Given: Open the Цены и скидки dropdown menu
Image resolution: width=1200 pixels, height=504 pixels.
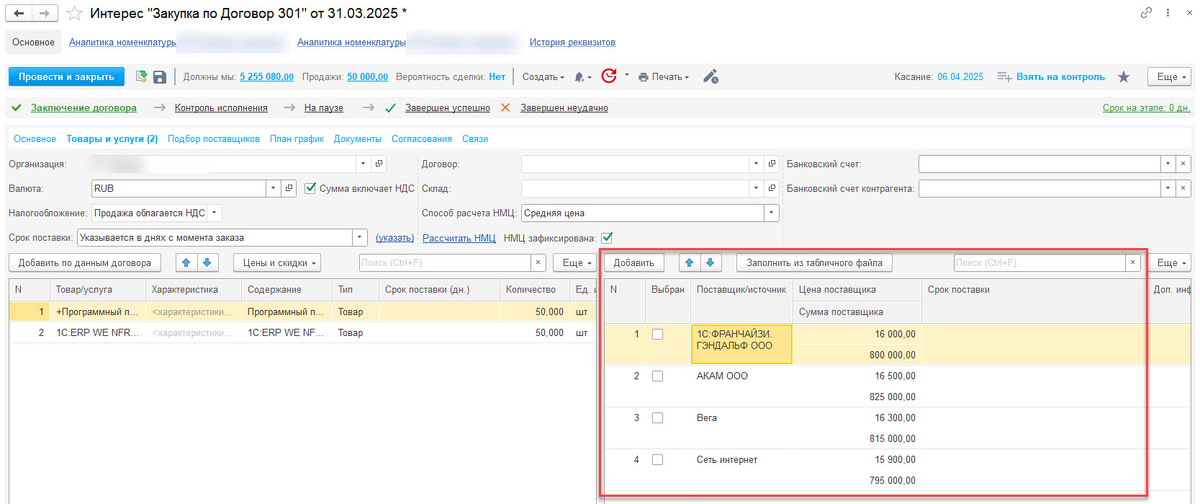Looking at the screenshot, I should 277,262.
